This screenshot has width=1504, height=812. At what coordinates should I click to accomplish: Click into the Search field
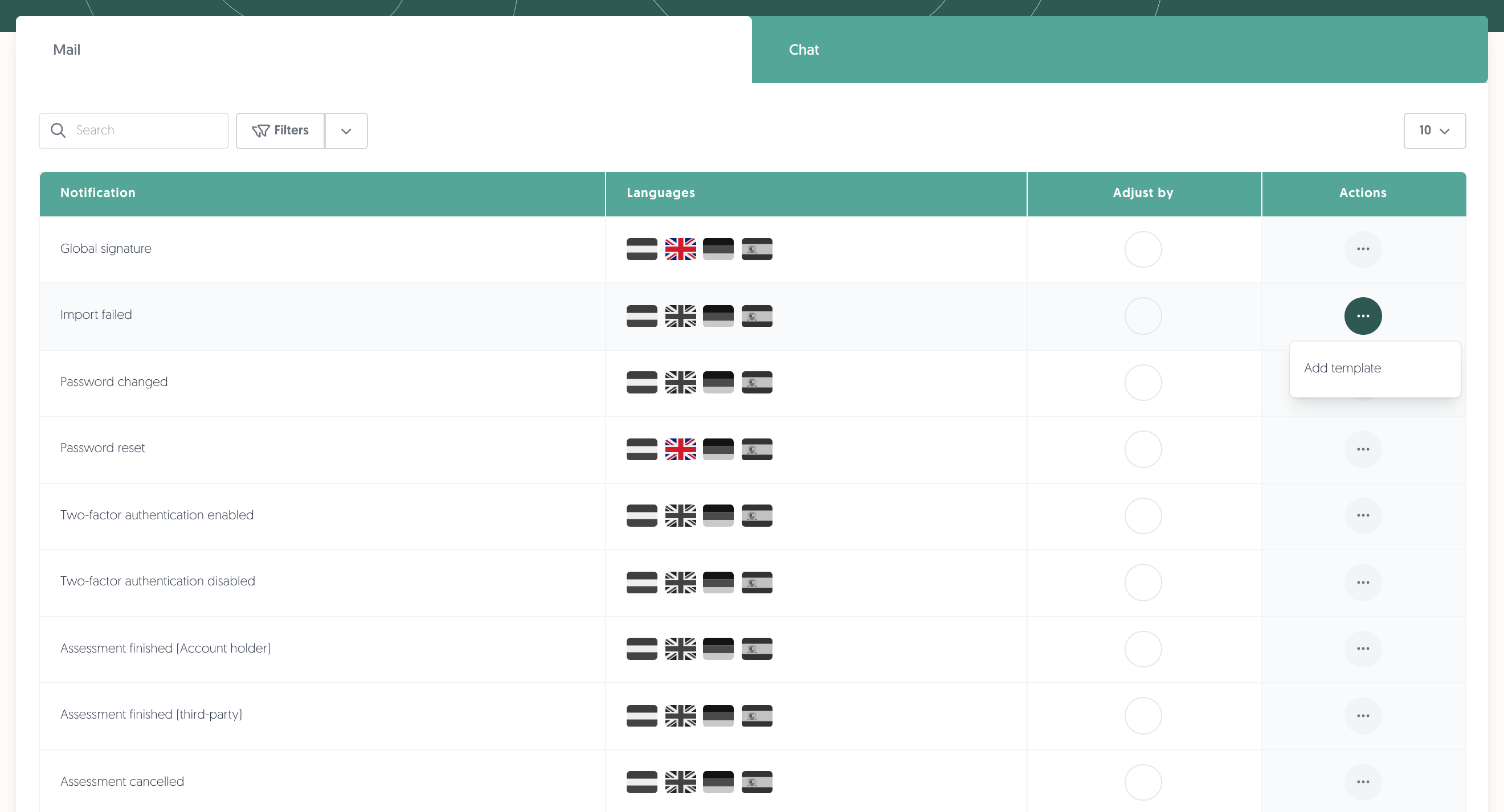(134, 131)
